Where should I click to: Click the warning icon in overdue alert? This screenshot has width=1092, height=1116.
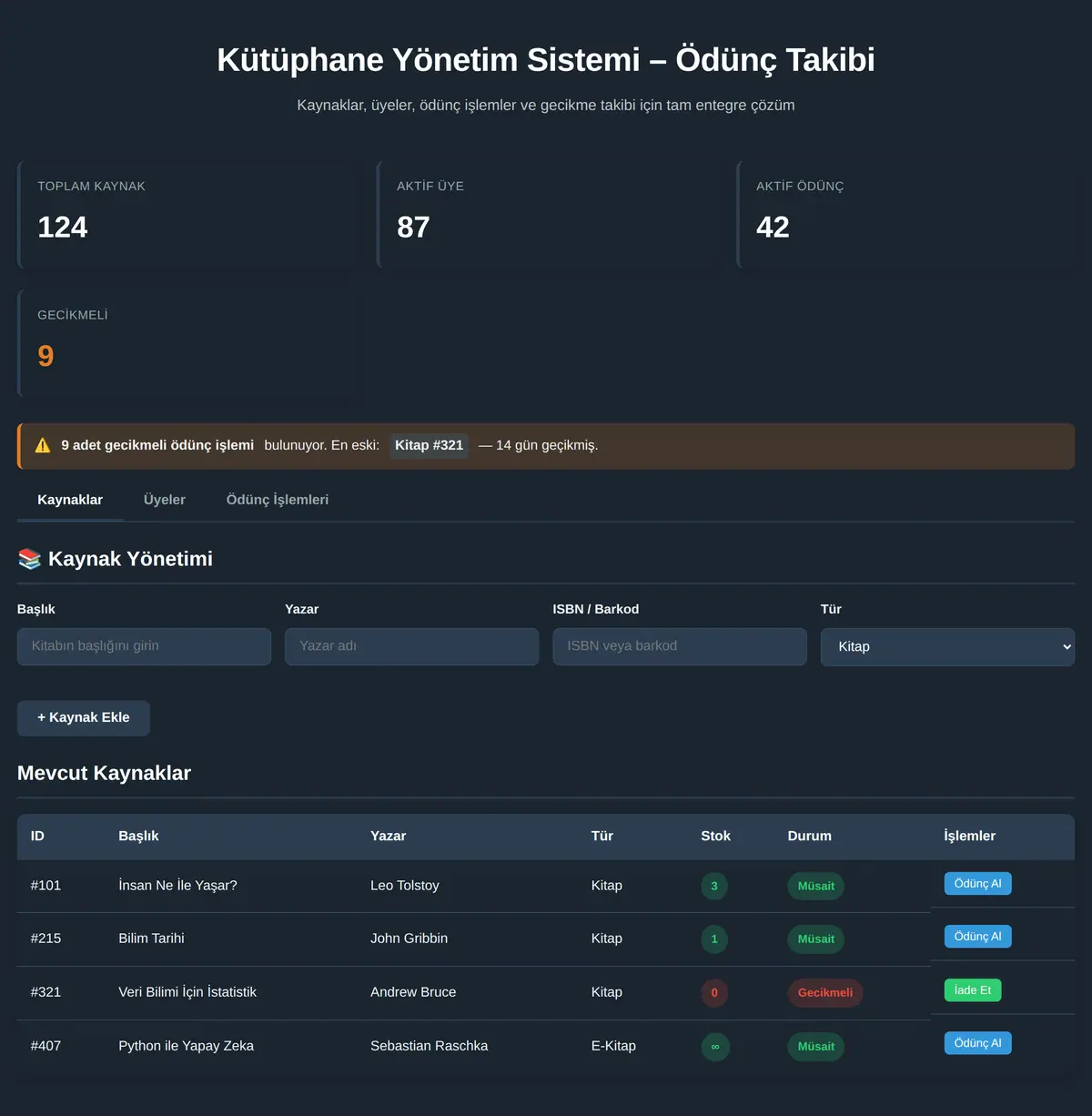pos(43,445)
